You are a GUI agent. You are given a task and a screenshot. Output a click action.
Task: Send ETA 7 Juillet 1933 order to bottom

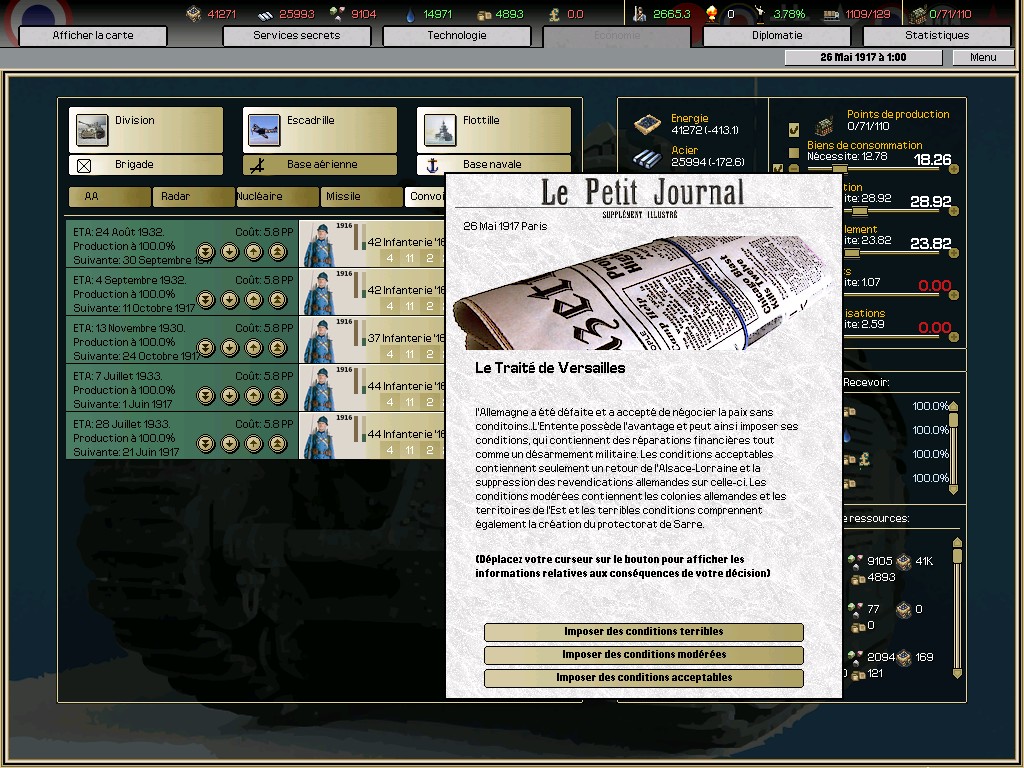pos(206,396)
